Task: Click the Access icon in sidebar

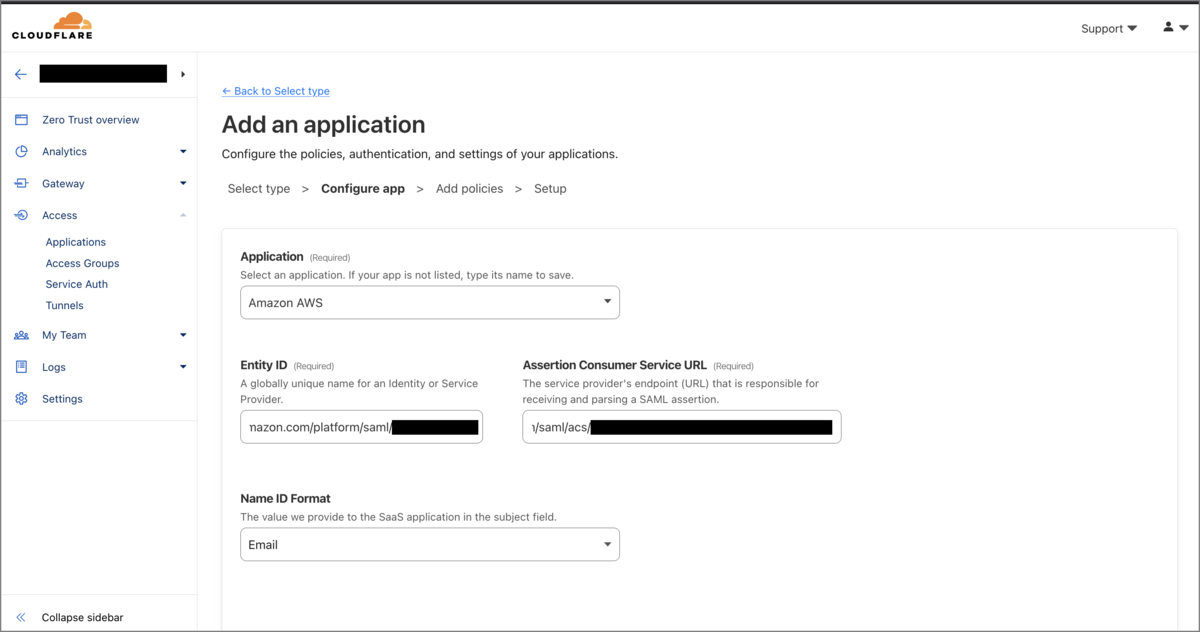Action: [21, 216]
